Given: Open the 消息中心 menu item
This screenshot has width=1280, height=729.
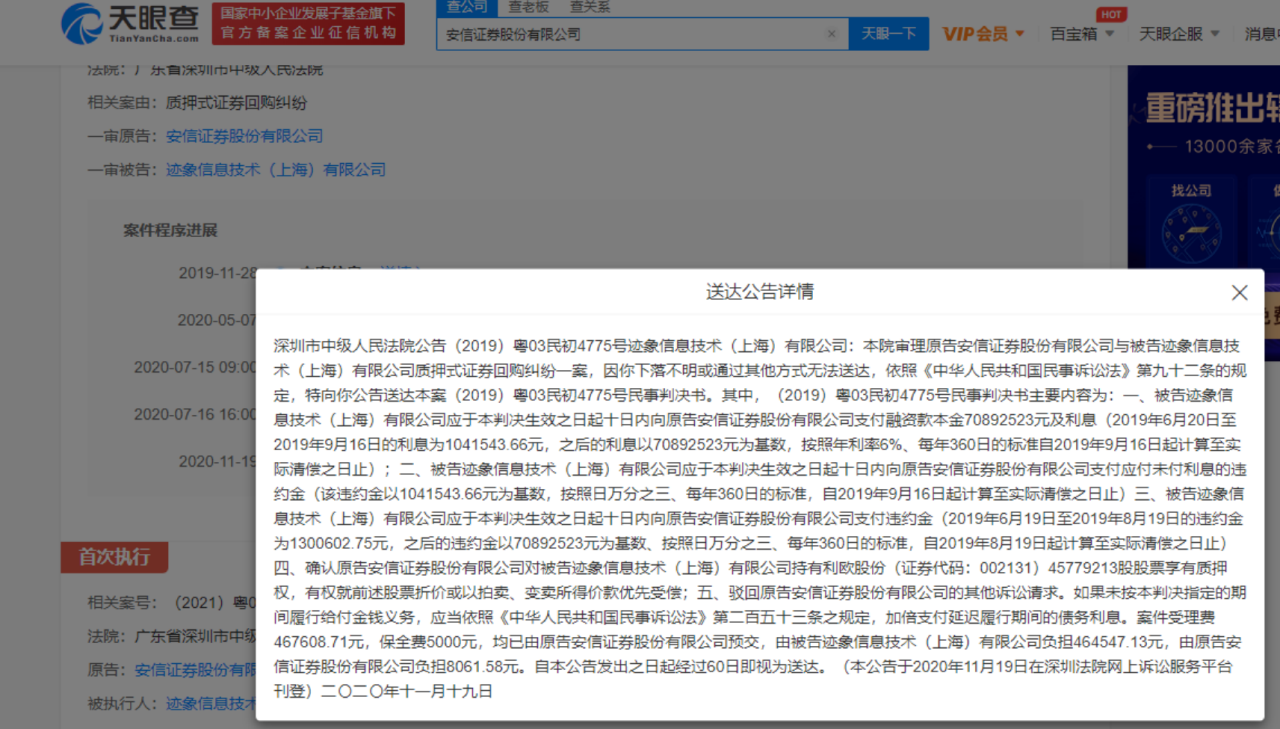Looking at the screenshot, I should coord(1262,34).
